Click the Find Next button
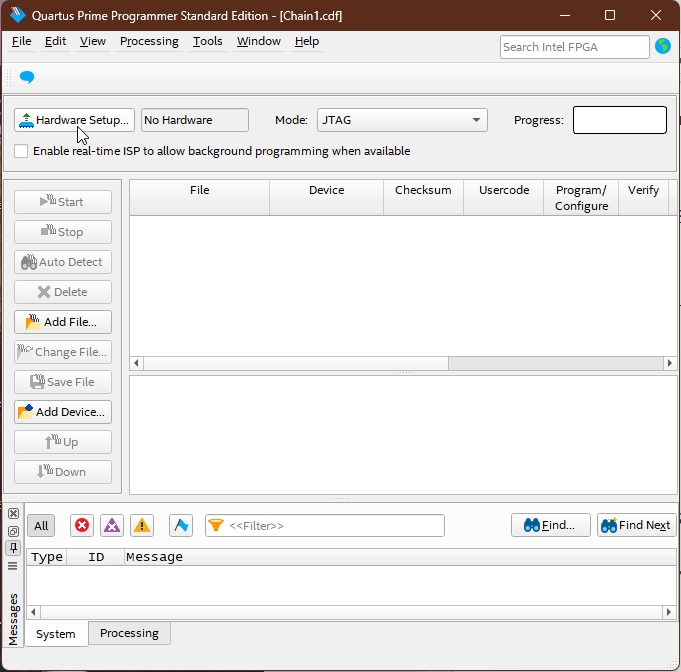This screenshot has width=681, height=672. pos(637,525)
